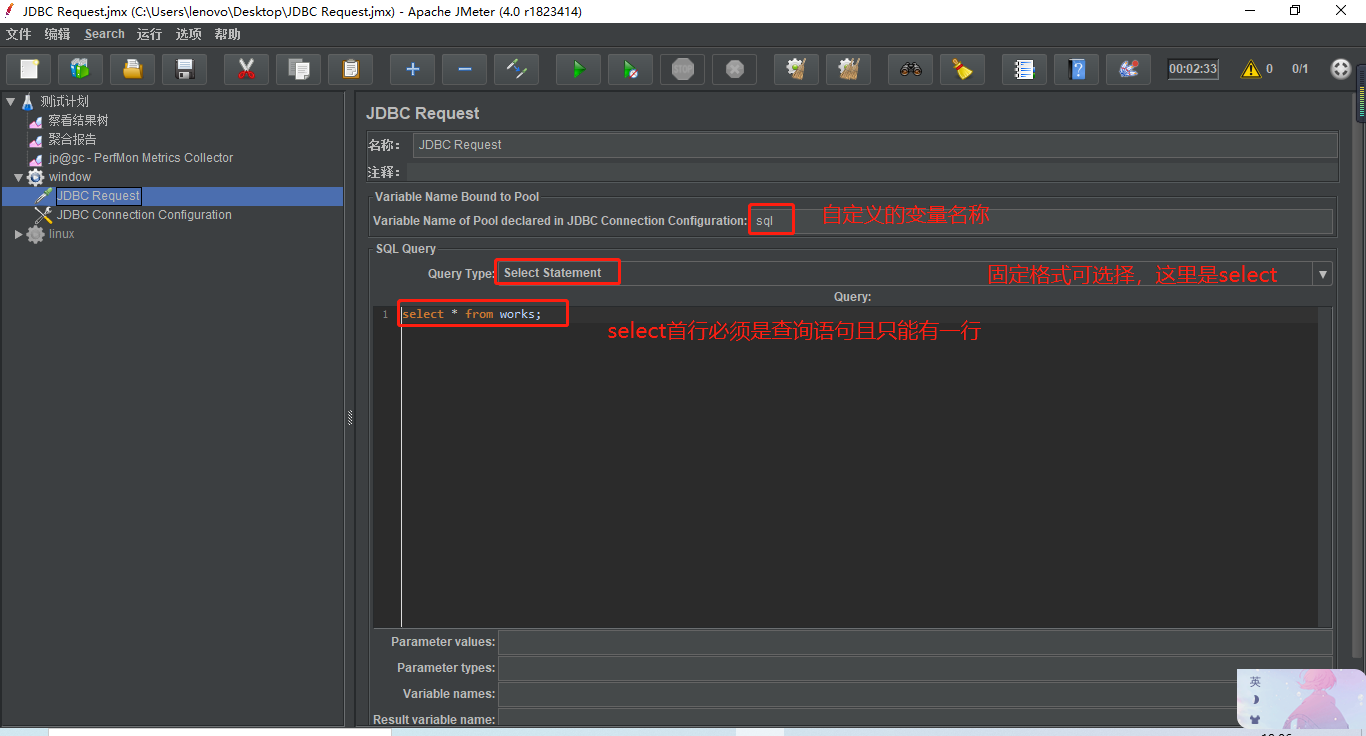Click the pool variable name field
The width and height of the screenshot is (1366, 736).
coord(1041,221)
